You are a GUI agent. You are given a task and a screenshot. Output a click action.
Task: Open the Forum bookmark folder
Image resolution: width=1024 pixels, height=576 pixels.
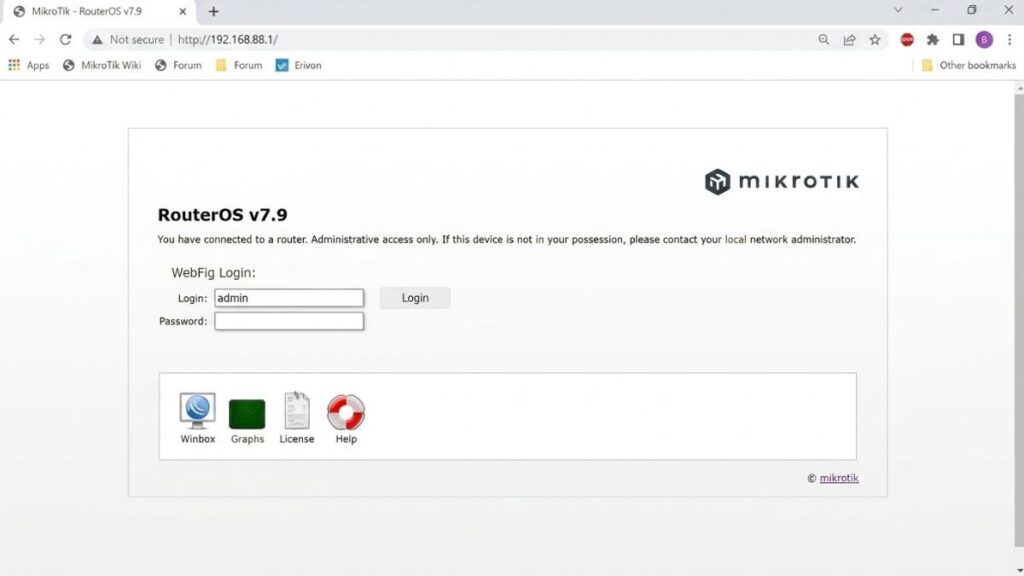pyautogui.click(x=239, y=65)
